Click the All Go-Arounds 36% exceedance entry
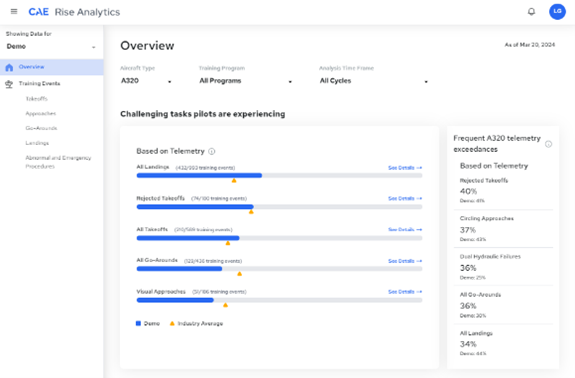Screen dimensions: 575x378 pyautogui.click(x=503, y=305)
